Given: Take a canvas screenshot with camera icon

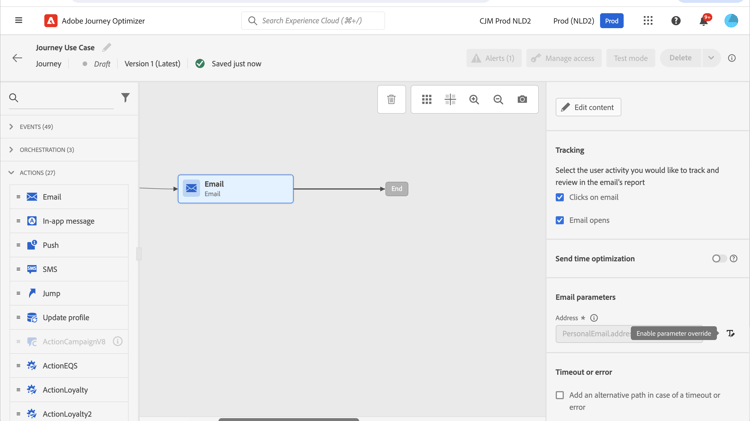Looking at the screenshot, I should click(x=522, y=100).
